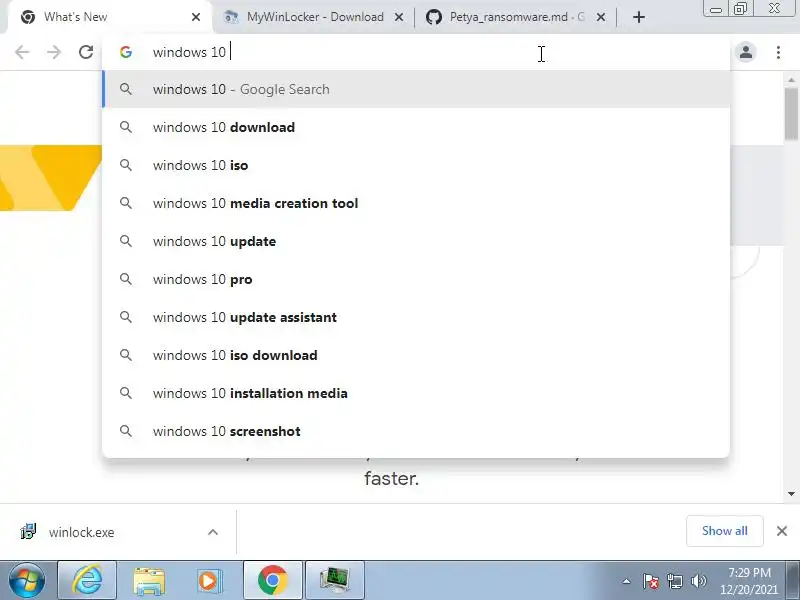Switch to the What's New tab
The width and height of the screenshot is (800, 600).
tap(109, 17)
